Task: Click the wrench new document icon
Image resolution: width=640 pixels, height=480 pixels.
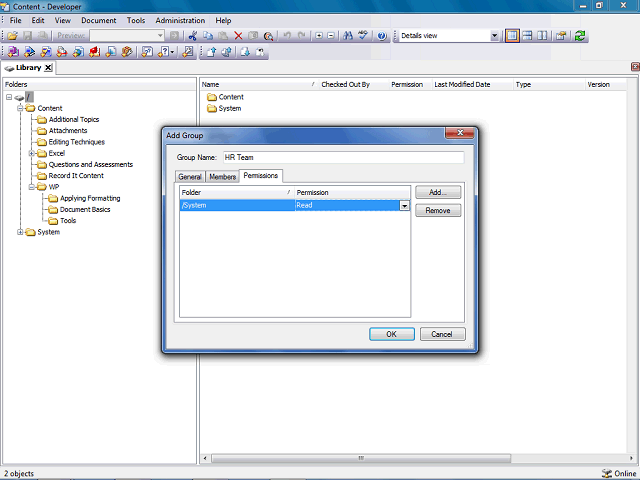Action: coord(188,52)
